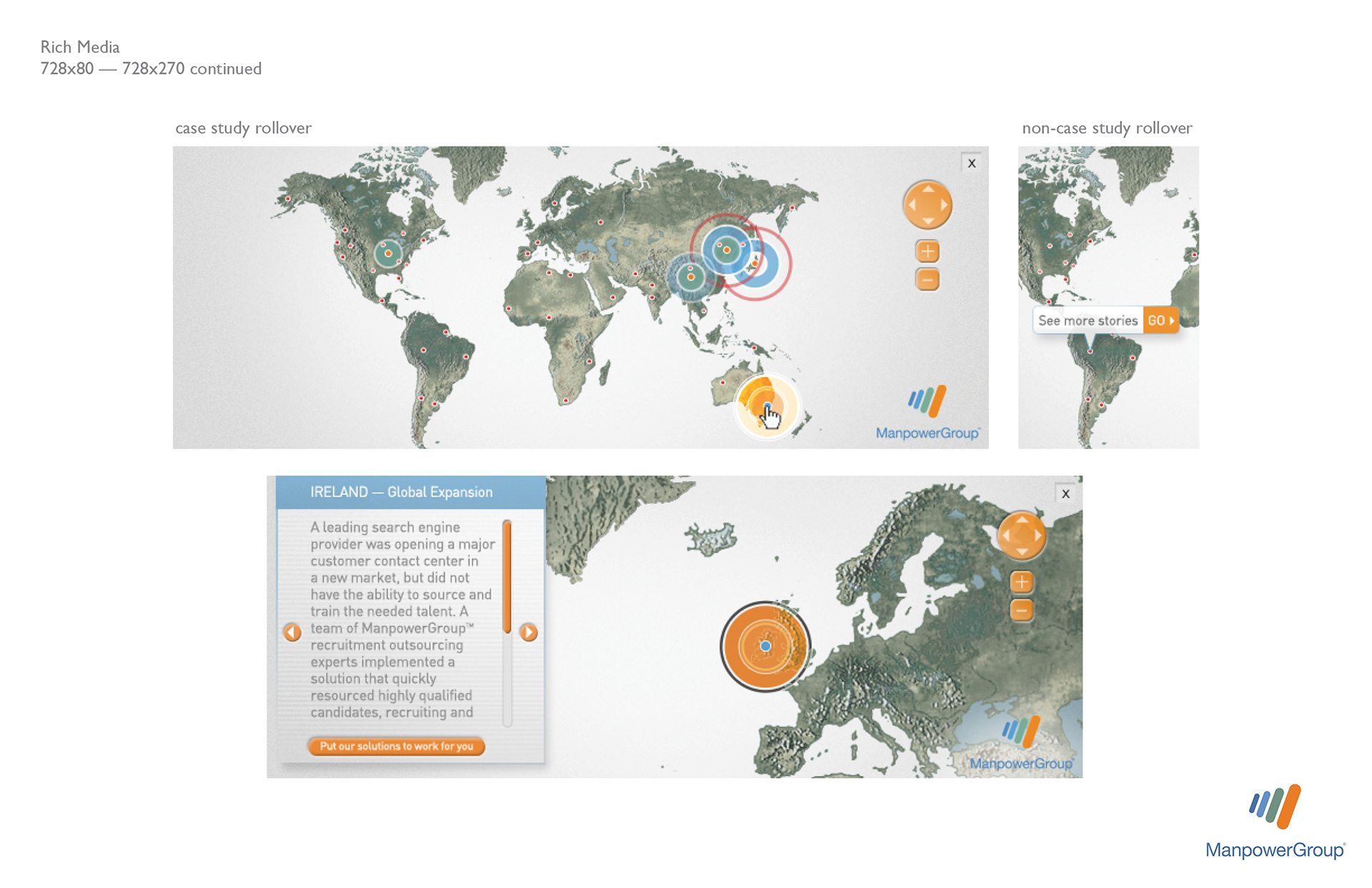Click the large blue hotspot with red ring in East Asia

click(x=727, y=250)
